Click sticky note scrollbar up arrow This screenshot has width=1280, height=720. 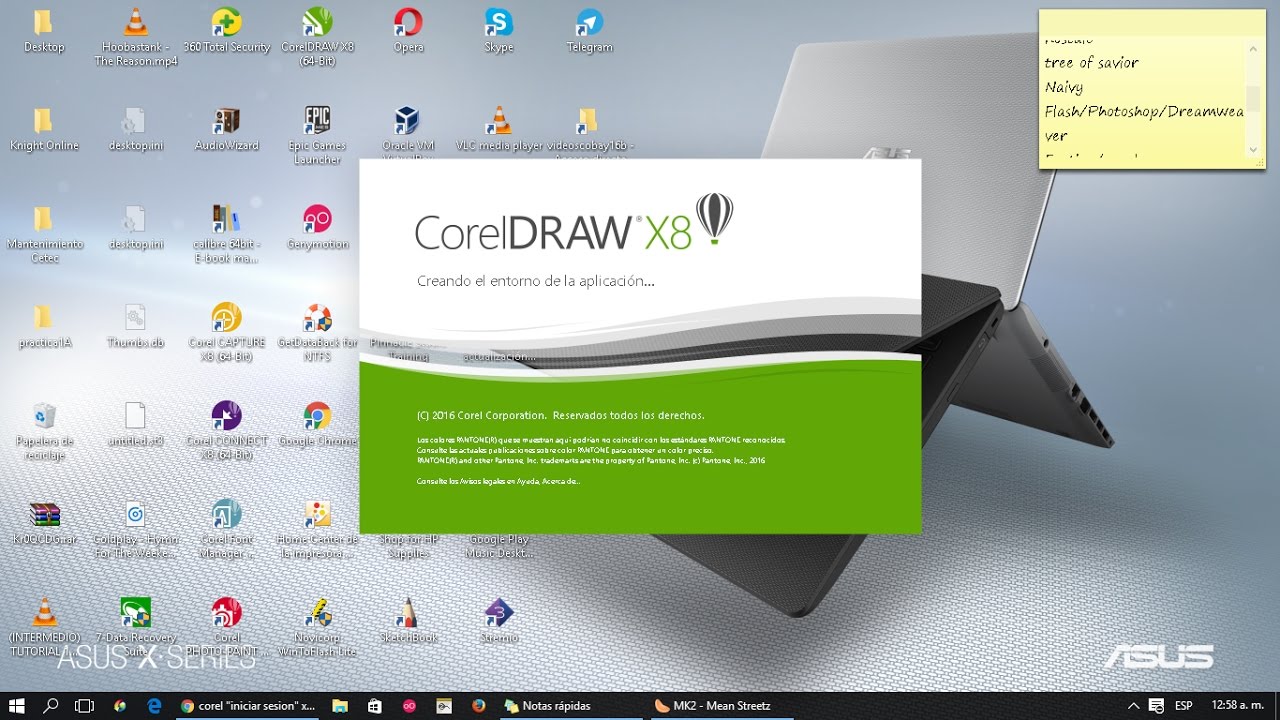[x=1254, y=47]
